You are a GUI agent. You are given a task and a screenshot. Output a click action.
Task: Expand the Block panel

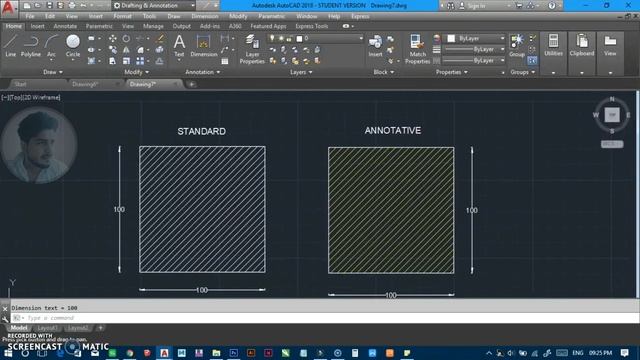pyautogui.click(x=384, y=72)
